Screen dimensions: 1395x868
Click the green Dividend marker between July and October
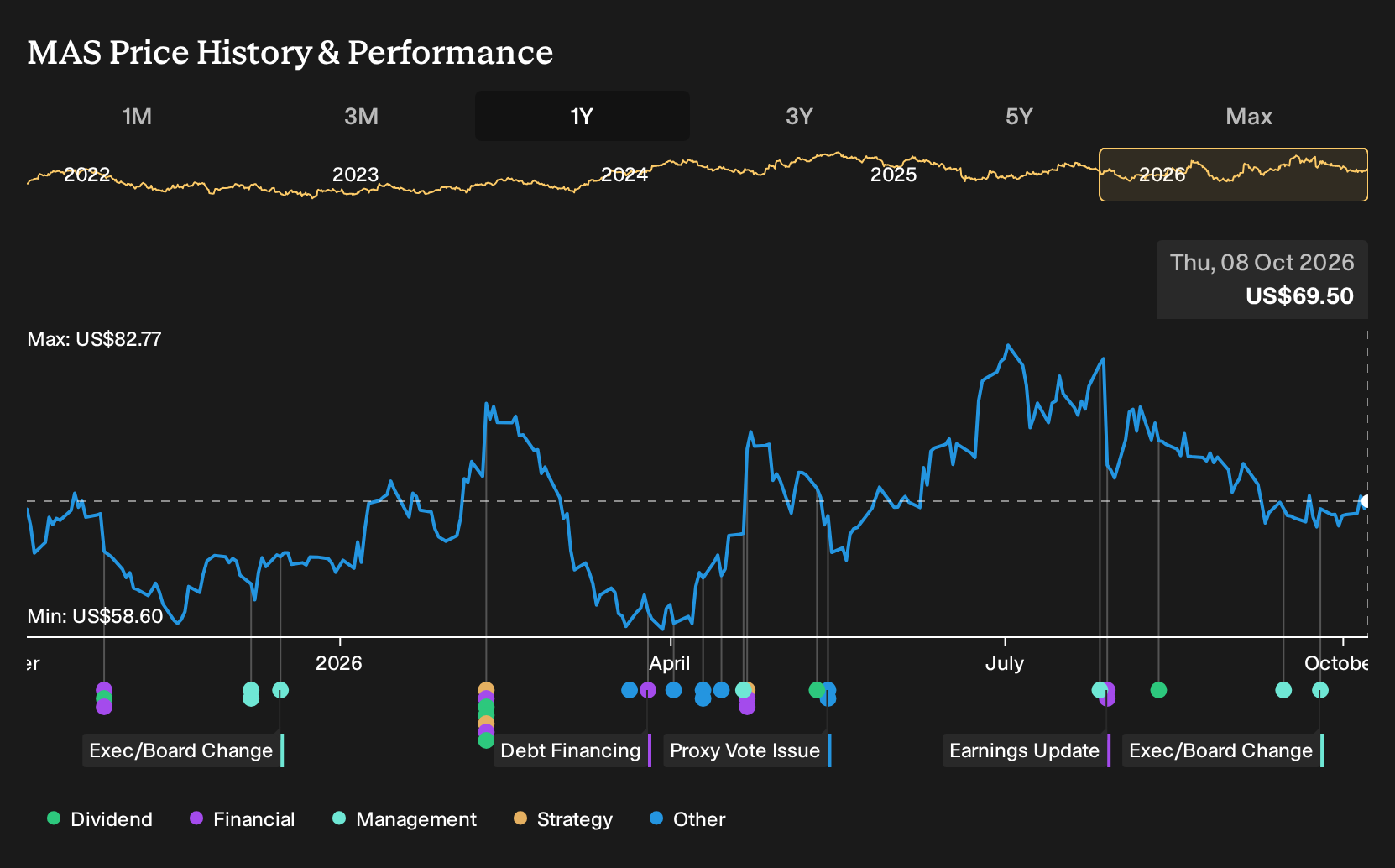click(x=1158, y=690)
